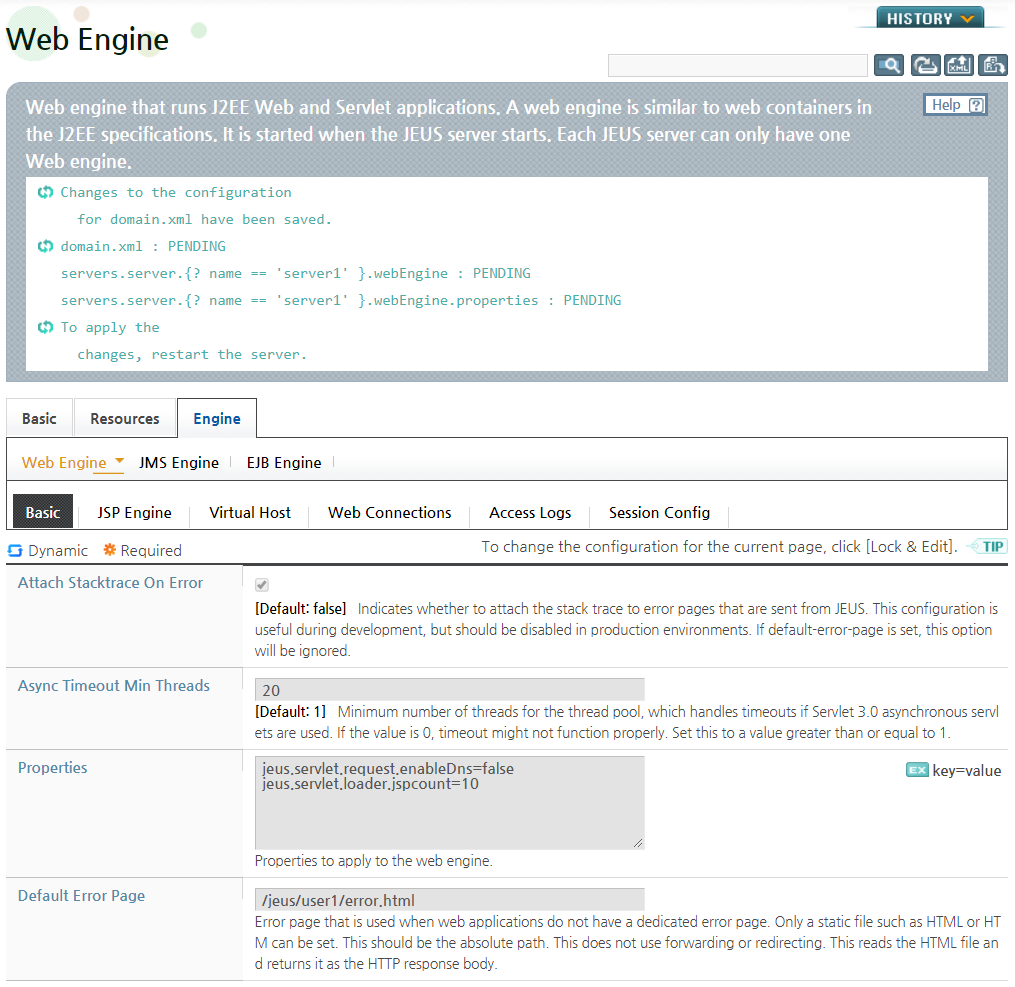Viewport: 1015px width, 987px height.
Task: Click the Web Engine page heading
Action: point(87,39)
